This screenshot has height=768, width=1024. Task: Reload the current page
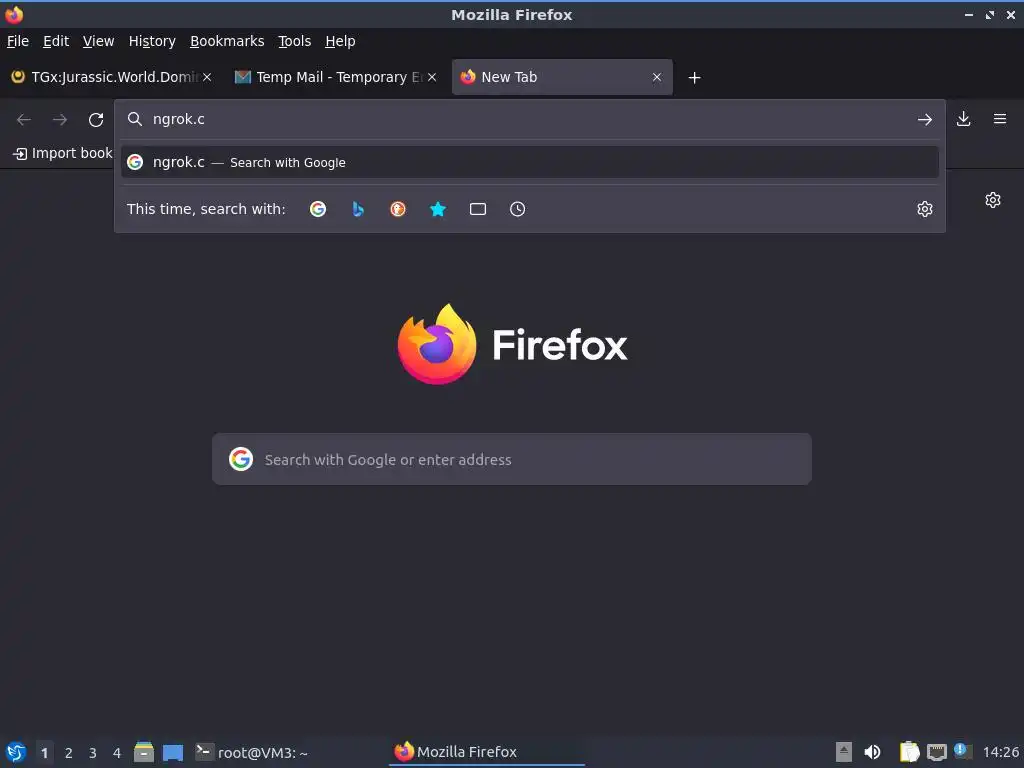pyautogui.click(x=96, y=120)
